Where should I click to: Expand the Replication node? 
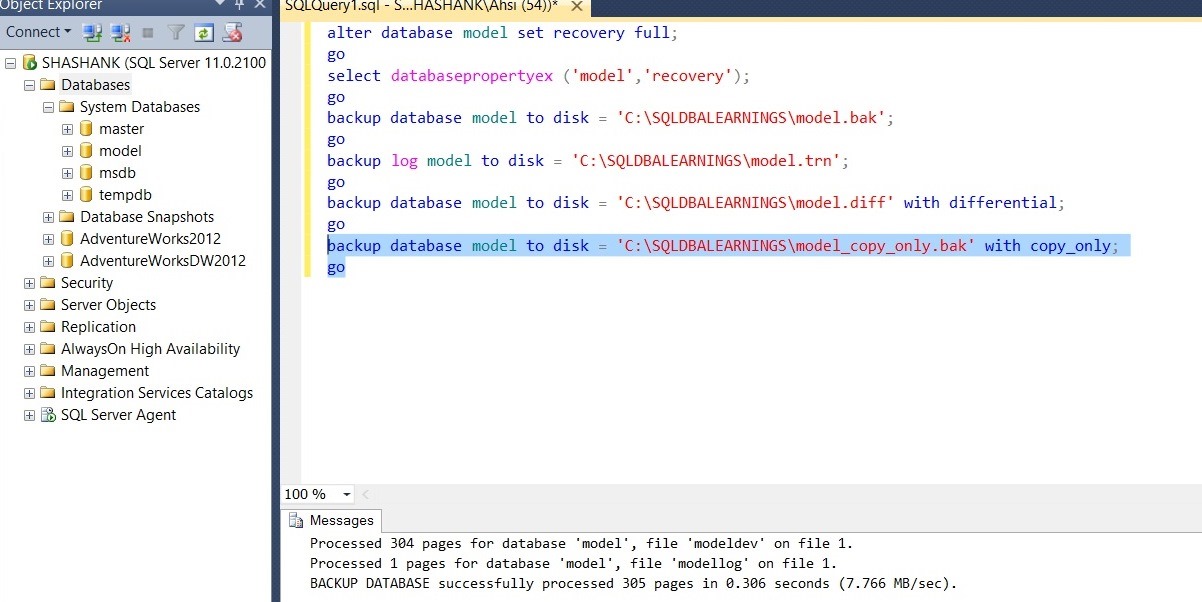pos(29,327)
